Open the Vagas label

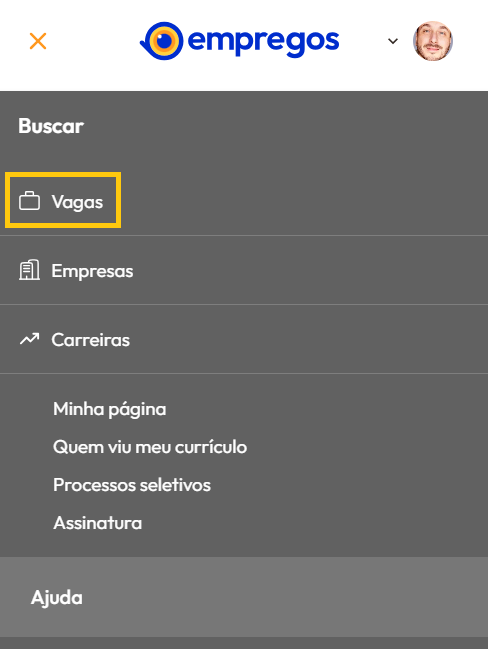click(77, 202)
